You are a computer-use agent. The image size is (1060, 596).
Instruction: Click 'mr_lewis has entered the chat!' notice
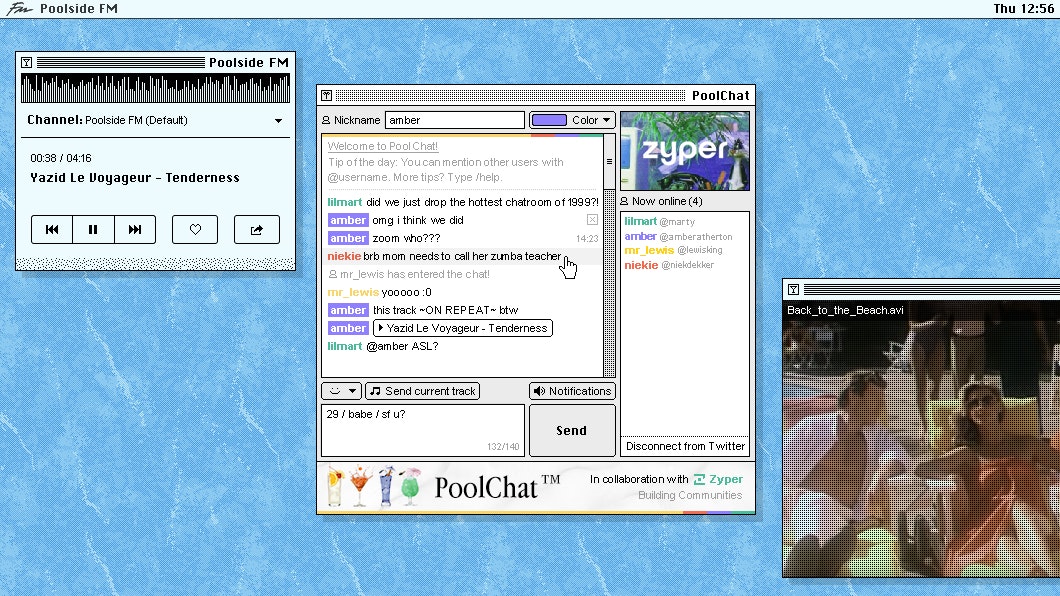[408, 274]
